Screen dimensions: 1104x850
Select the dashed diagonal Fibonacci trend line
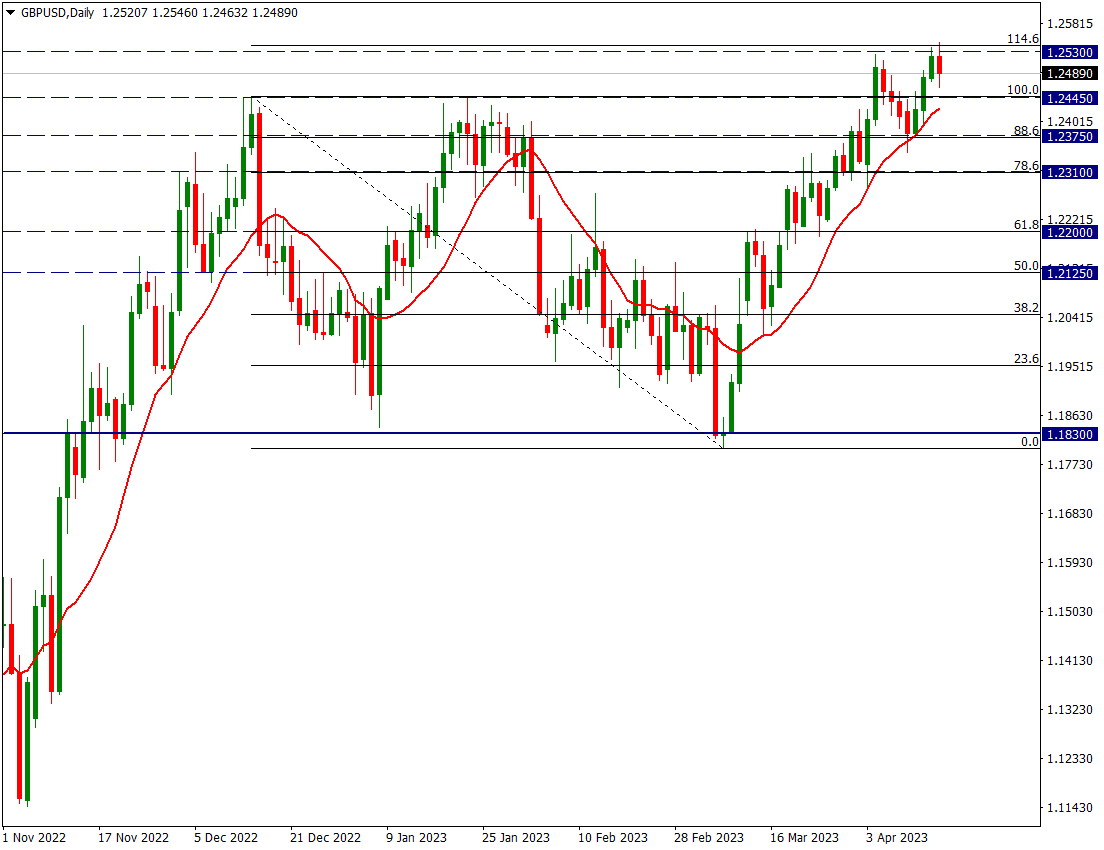[487, 273]
